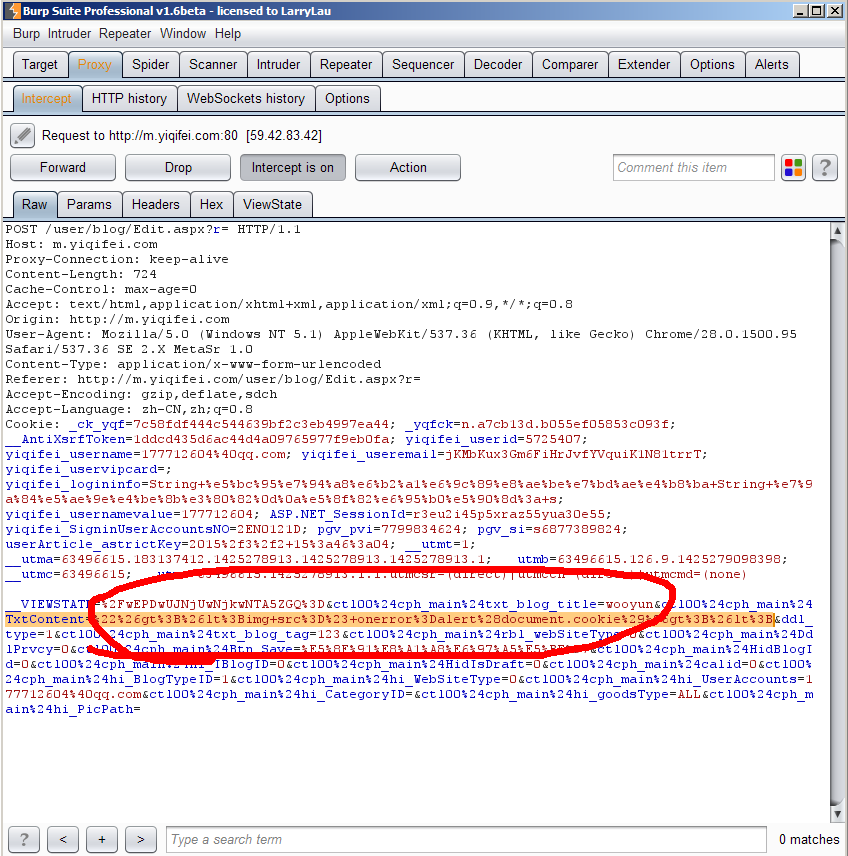
Task: Click the POST /user/blog/Edit.aspx request line
Action: 153,229
